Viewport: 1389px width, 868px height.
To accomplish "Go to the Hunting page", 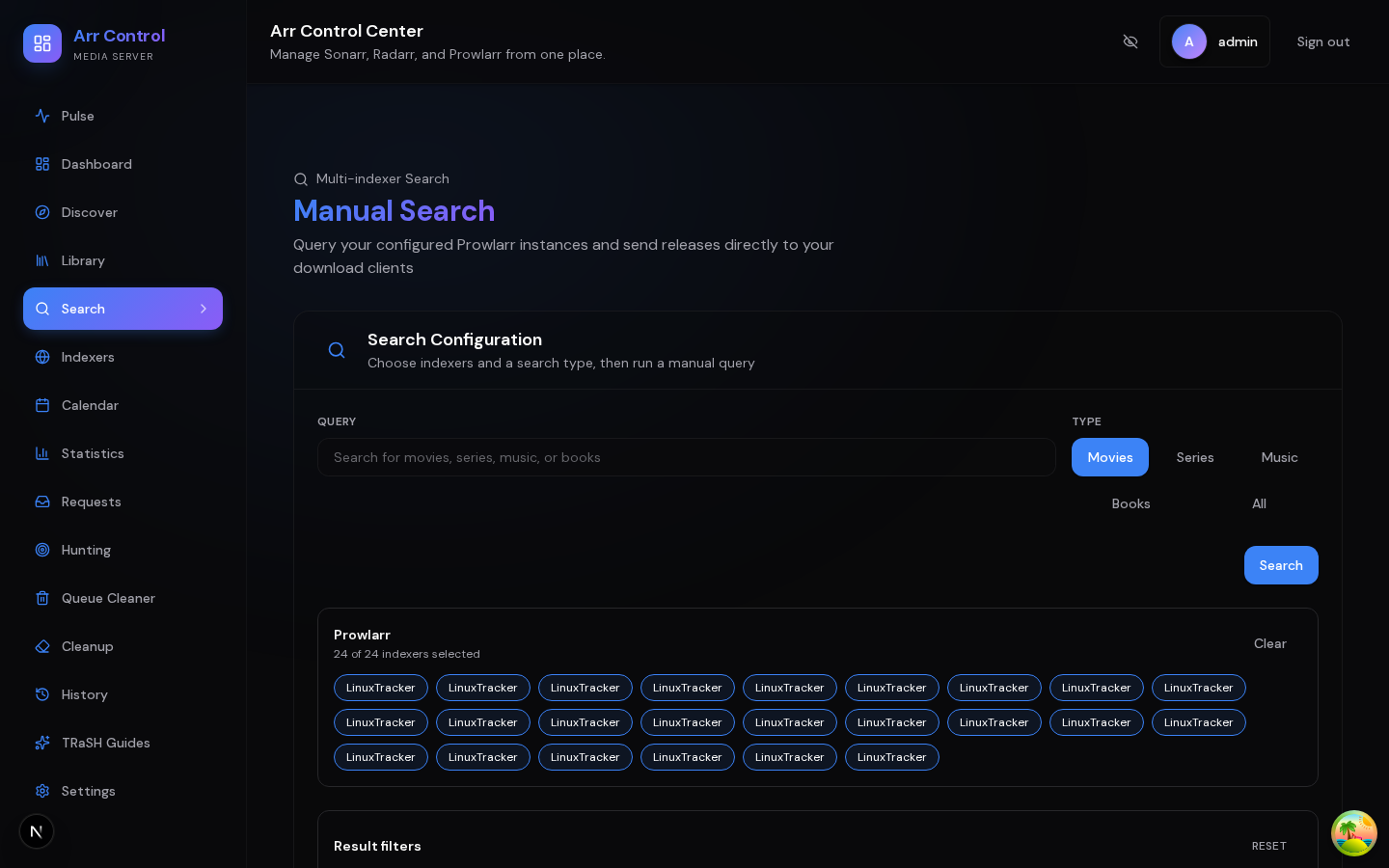I will (x=123, y=550).
